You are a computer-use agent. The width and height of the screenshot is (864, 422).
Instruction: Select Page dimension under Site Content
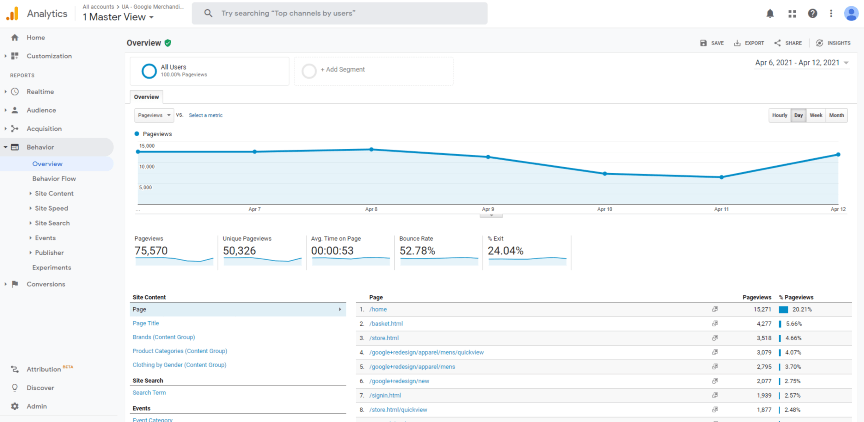pos(238,310)
